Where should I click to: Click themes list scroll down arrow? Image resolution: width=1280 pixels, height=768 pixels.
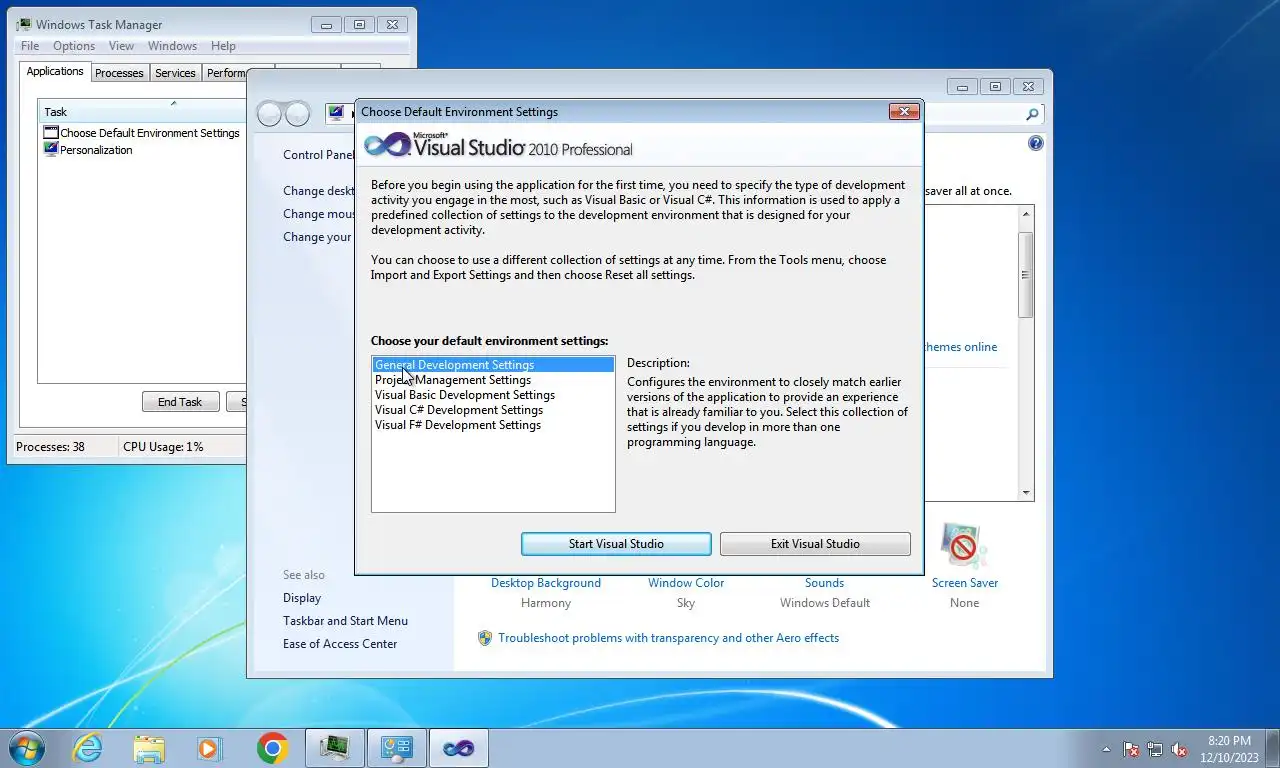pyautogui.click(x=1026, y=493)
